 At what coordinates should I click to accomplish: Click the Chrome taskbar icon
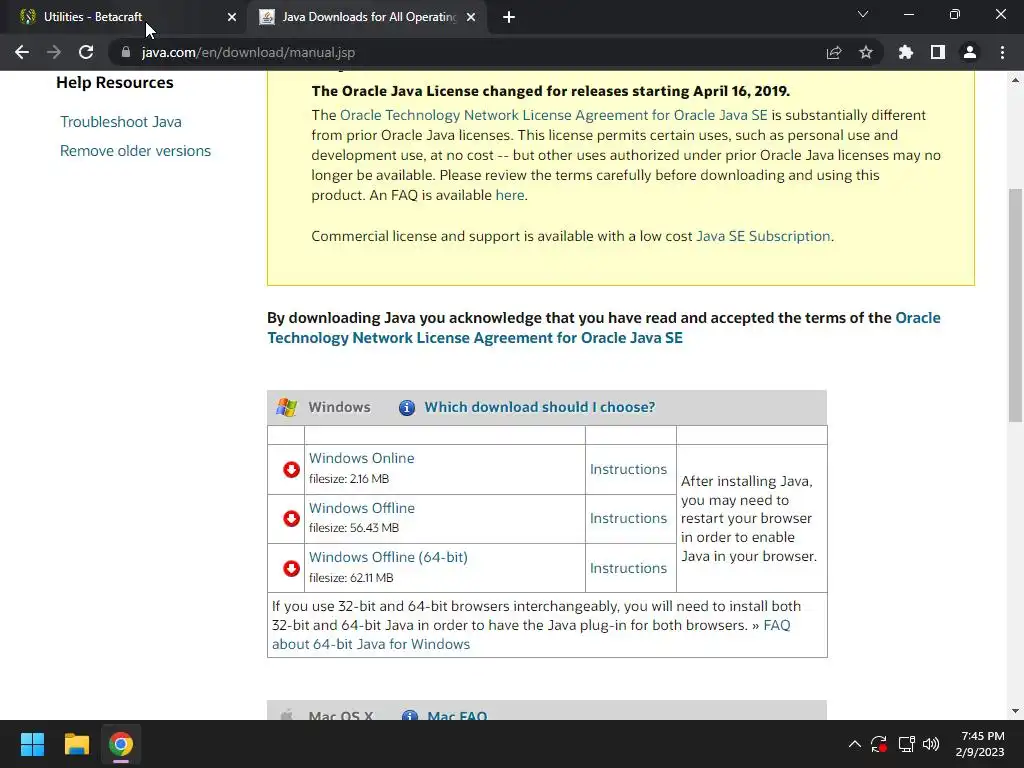(121, 744)
